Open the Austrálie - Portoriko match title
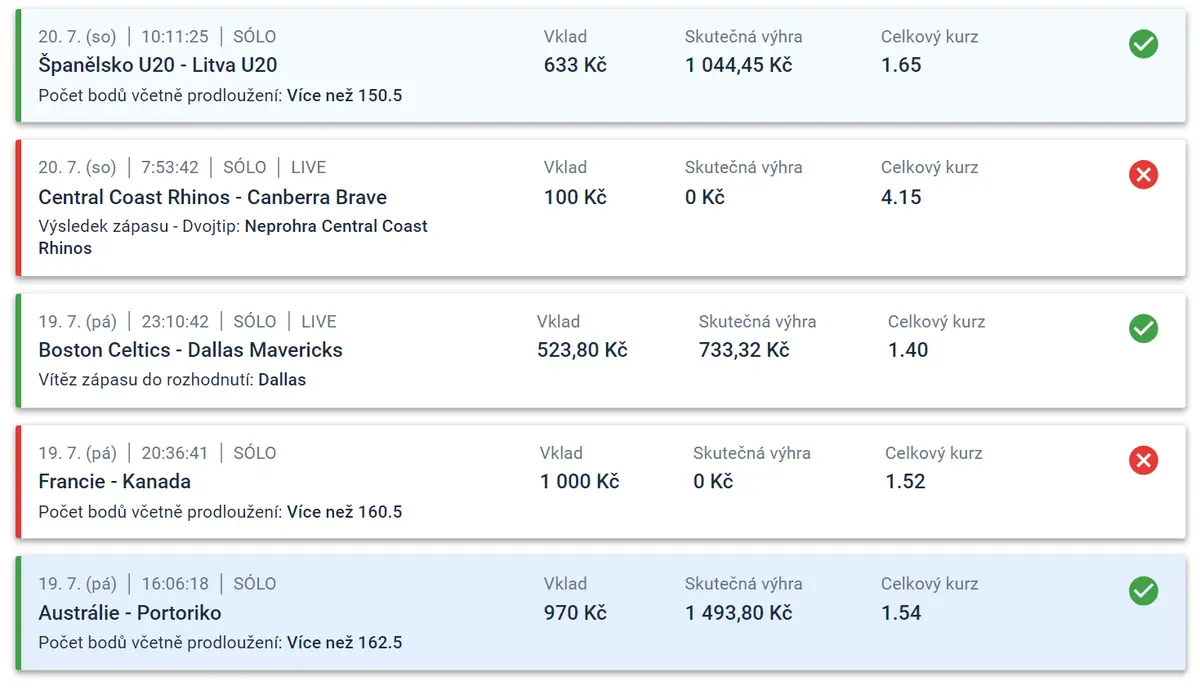The height and width of the screenshot is (690, 1200). pyautogui.click(x=130, y=613)
